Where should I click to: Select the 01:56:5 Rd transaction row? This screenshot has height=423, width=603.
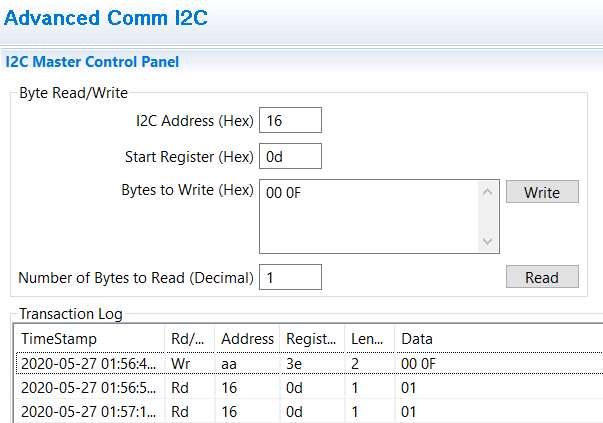click(x=310, y=387)
